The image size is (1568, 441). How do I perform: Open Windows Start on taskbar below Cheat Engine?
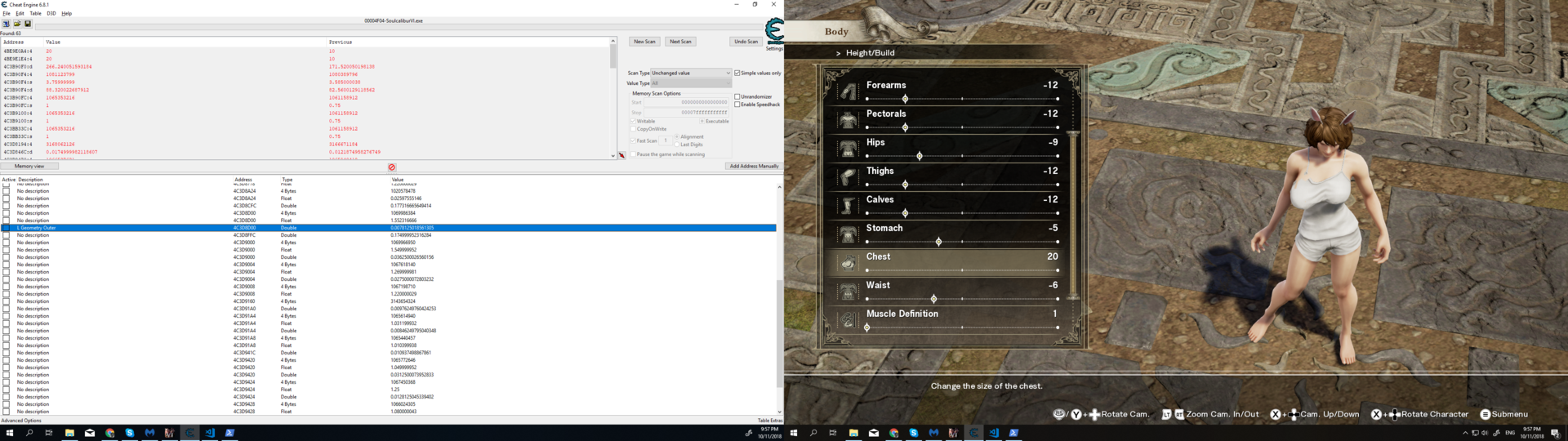point(10,433)
